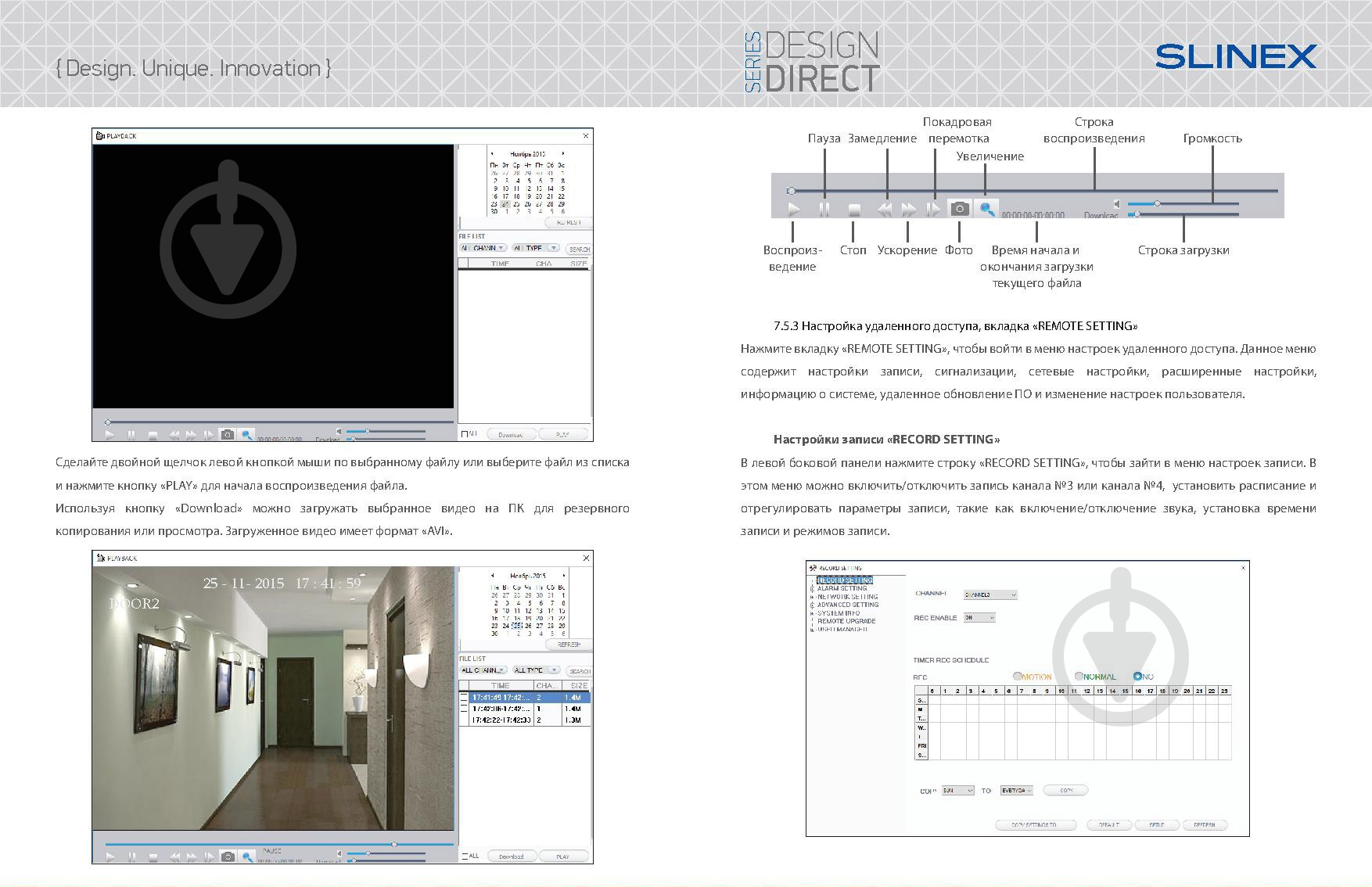Click the COPY SETTINGS TO button
This screenshot has width=1372, height=887.
click(x=1035, y=825)
